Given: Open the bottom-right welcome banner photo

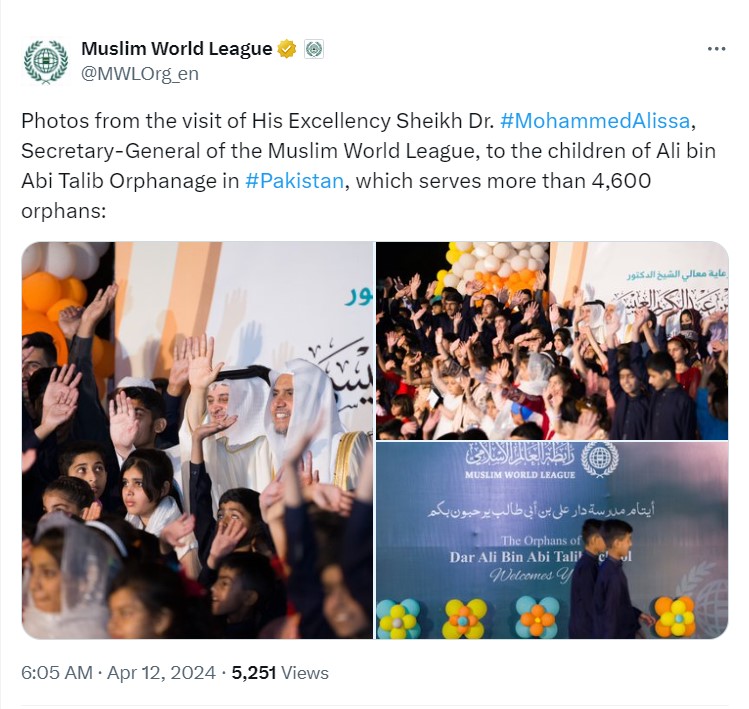Looking at the screenshot, I should tap(552, 540).
